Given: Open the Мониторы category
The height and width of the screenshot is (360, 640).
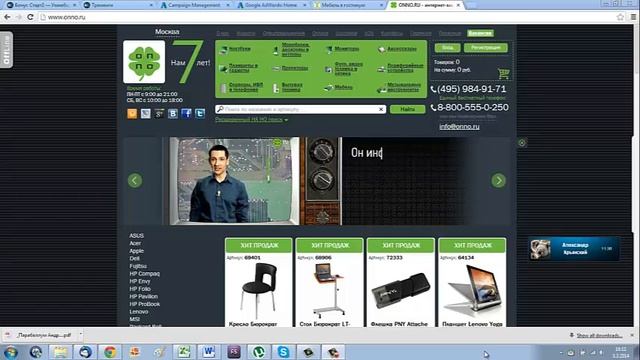Looking at the screenshot, I should [347, 49].
